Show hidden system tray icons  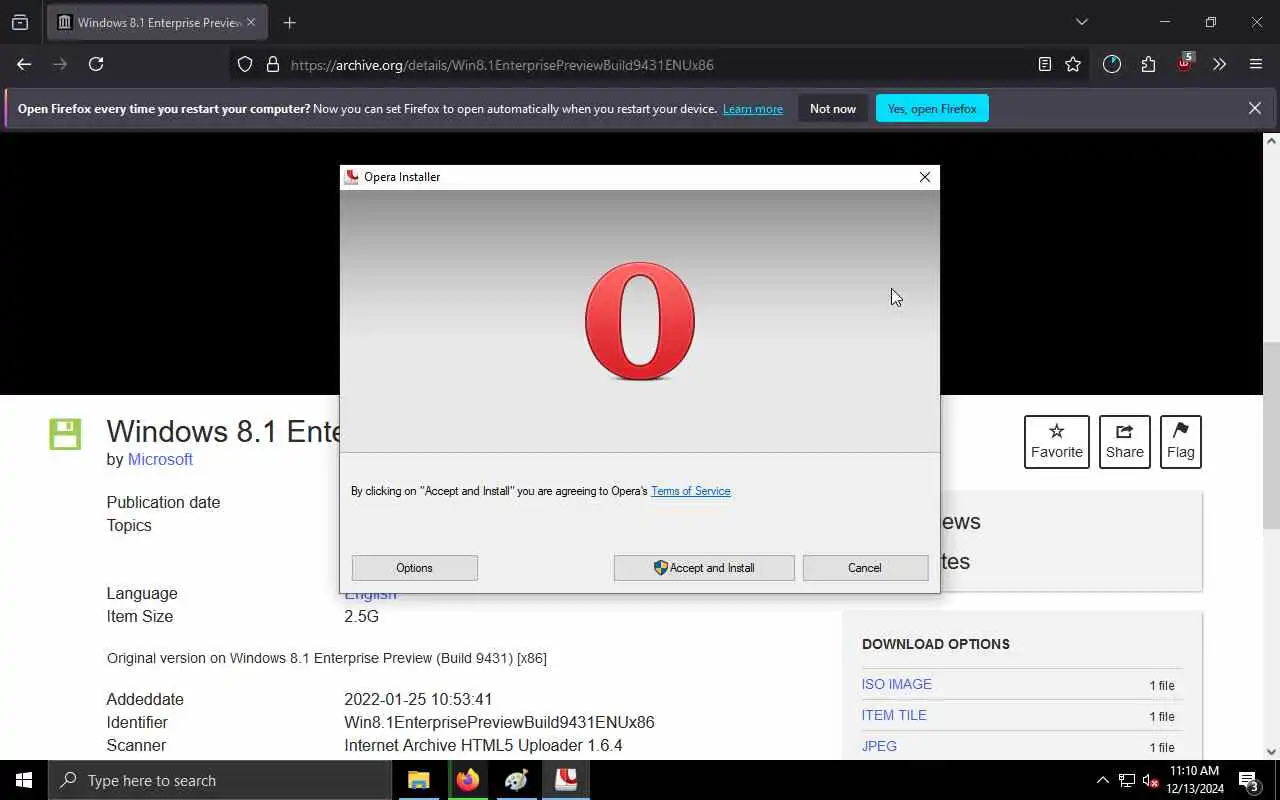point(1102,780)
